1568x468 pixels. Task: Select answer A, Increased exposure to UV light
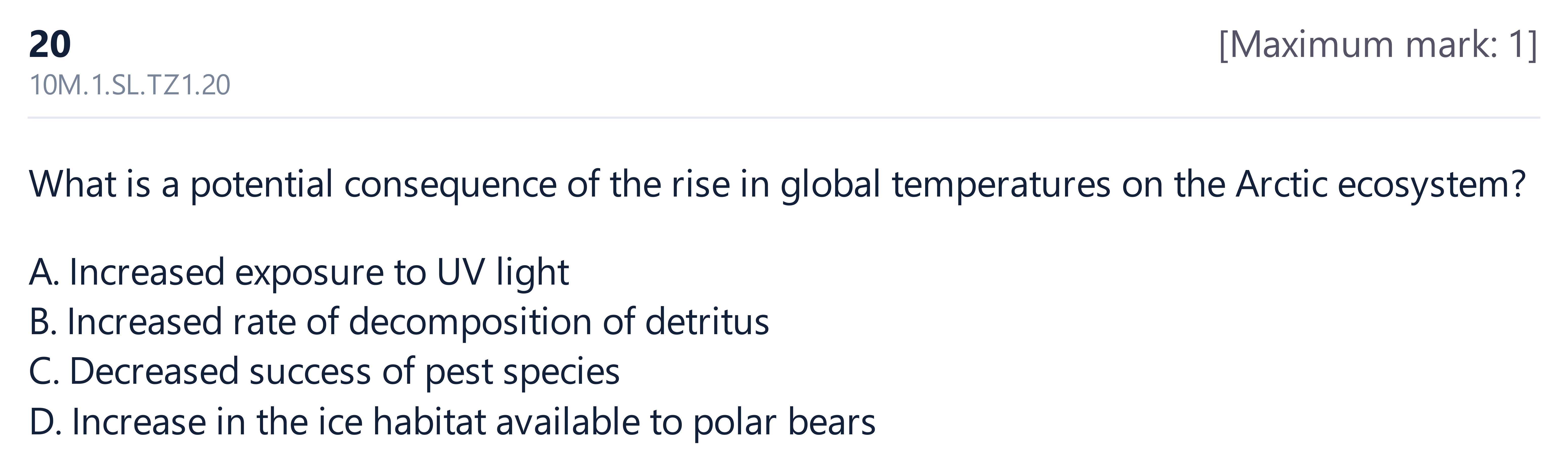pos(299,272)
